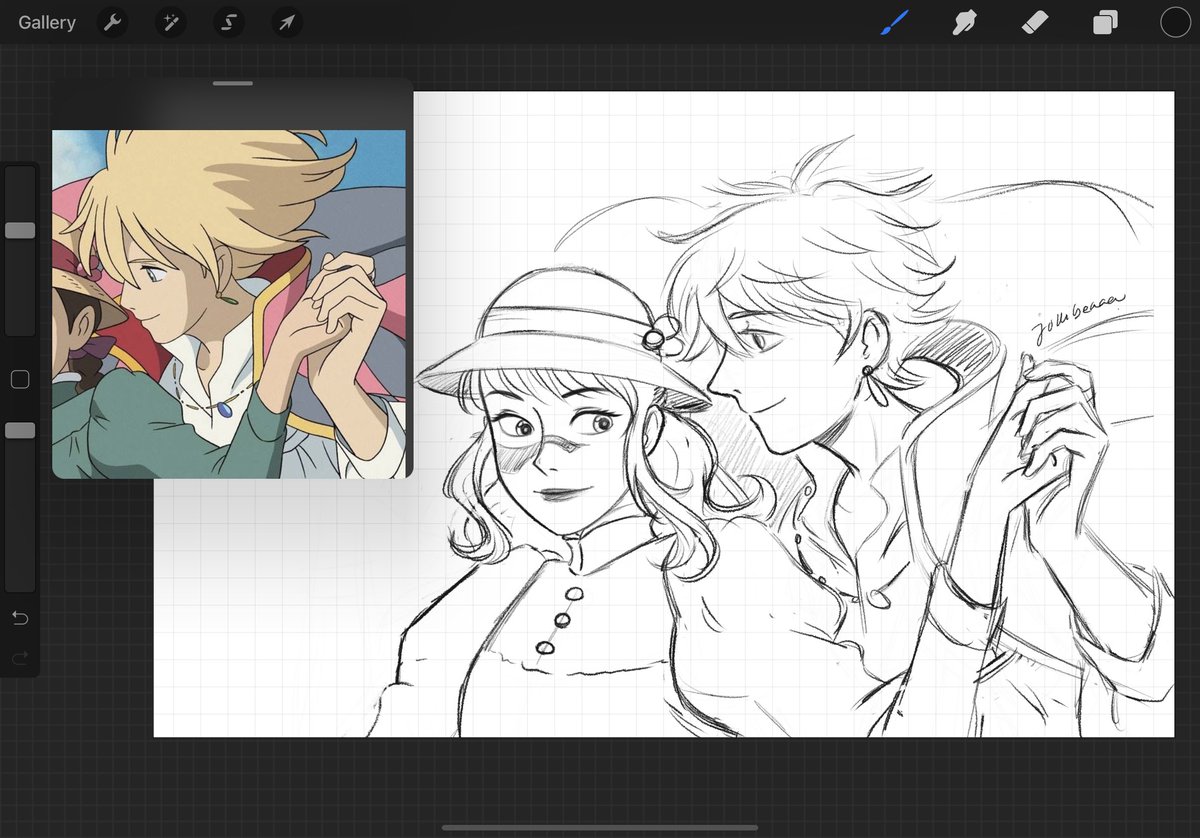The height and width of the screenshot is (838, 1200).
Task: Open the Layers panel
Action: [x=1105, y=22]
